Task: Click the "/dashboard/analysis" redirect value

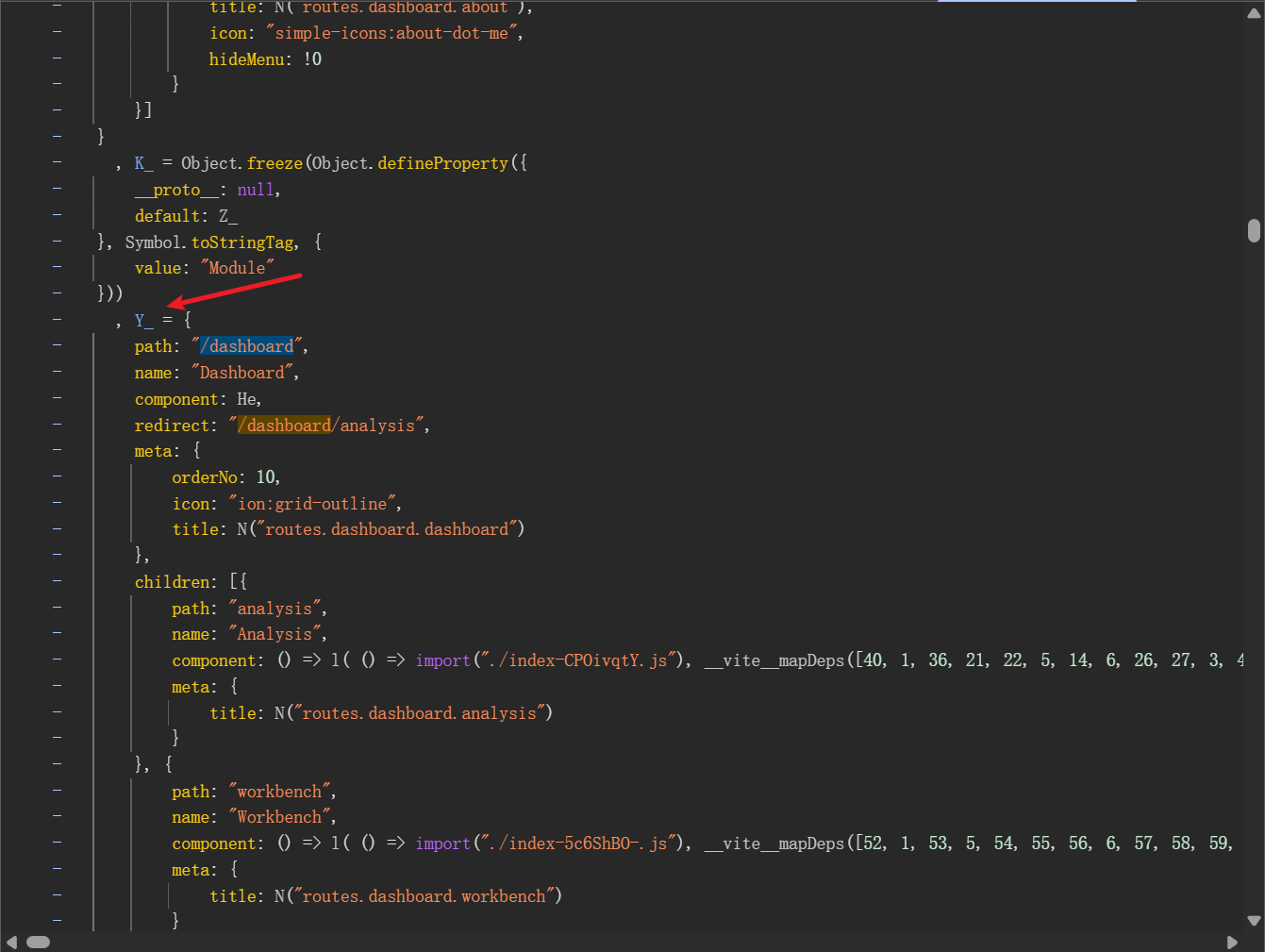Action: pyautogui.click(x=328, y=426)
